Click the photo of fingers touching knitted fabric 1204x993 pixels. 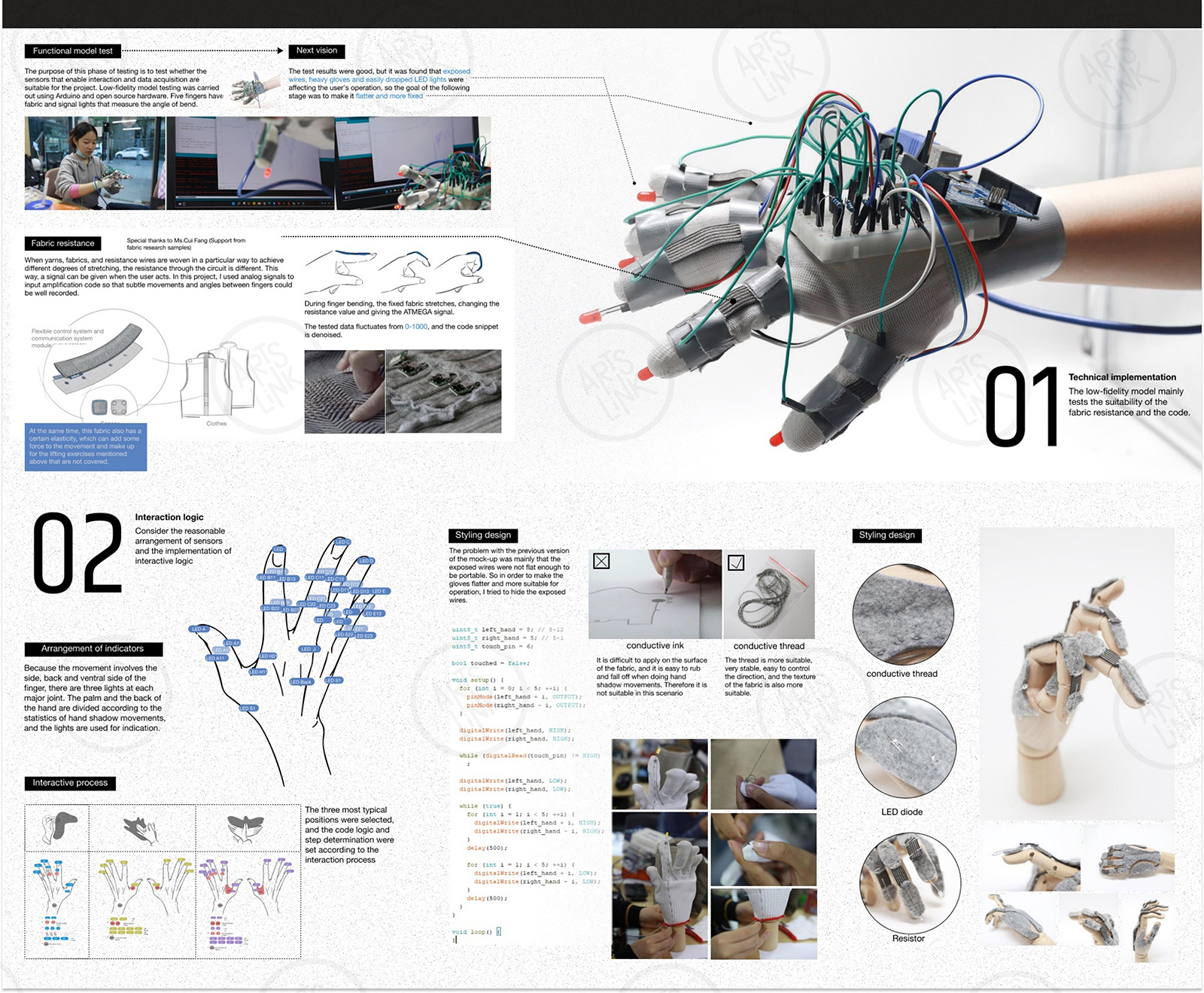point(345,391)
